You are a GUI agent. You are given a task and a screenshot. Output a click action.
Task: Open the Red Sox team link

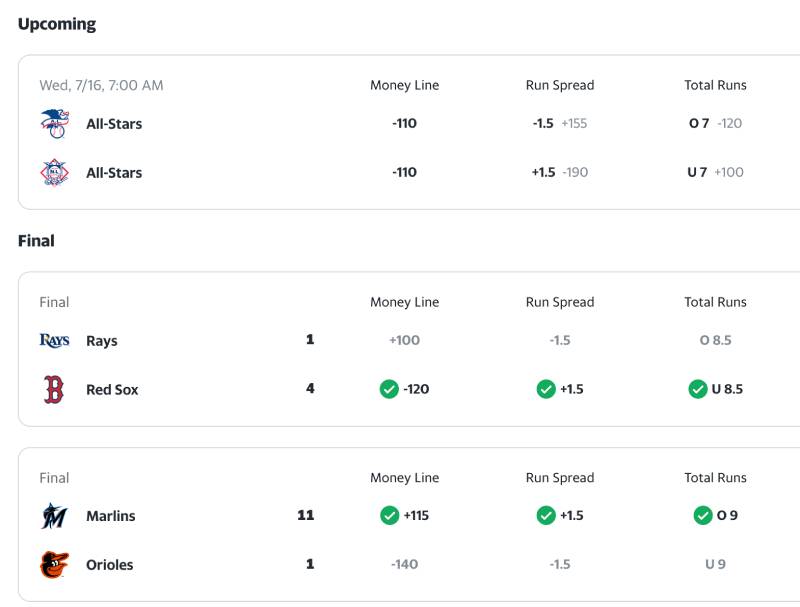click(112, 390)
